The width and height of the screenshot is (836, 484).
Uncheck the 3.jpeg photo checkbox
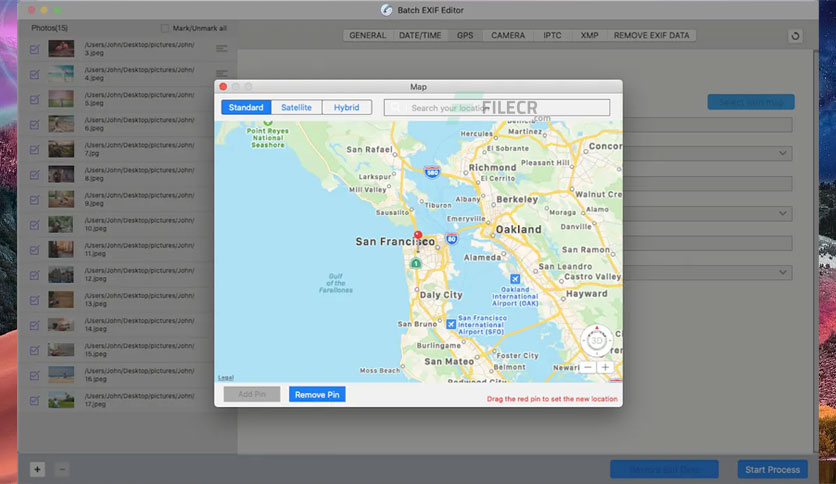pos(35,49)
